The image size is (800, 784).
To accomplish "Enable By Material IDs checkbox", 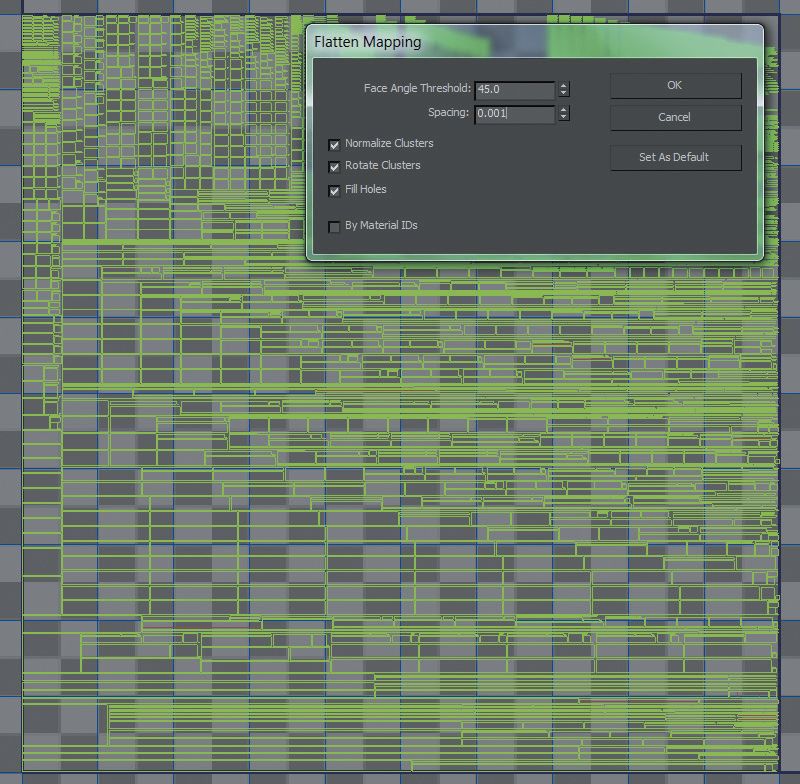I will (x=334, y=226).
